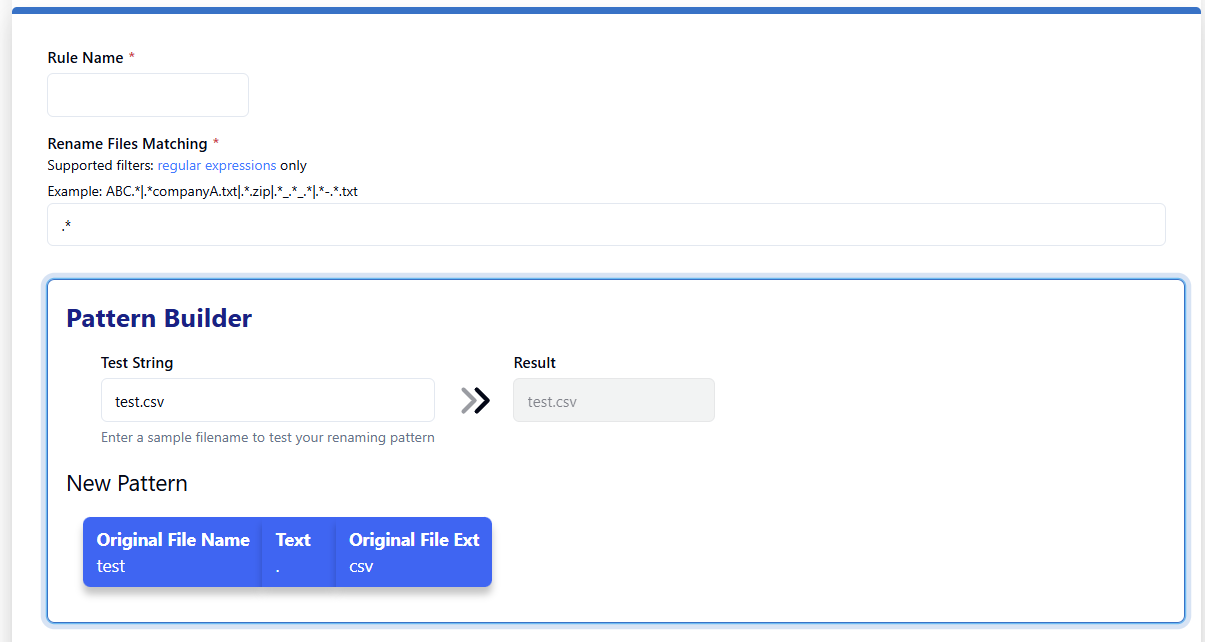This screenshot has width=1205, height=642.
Task: Click the greyed-out Result field
Action: pos(614,400)
